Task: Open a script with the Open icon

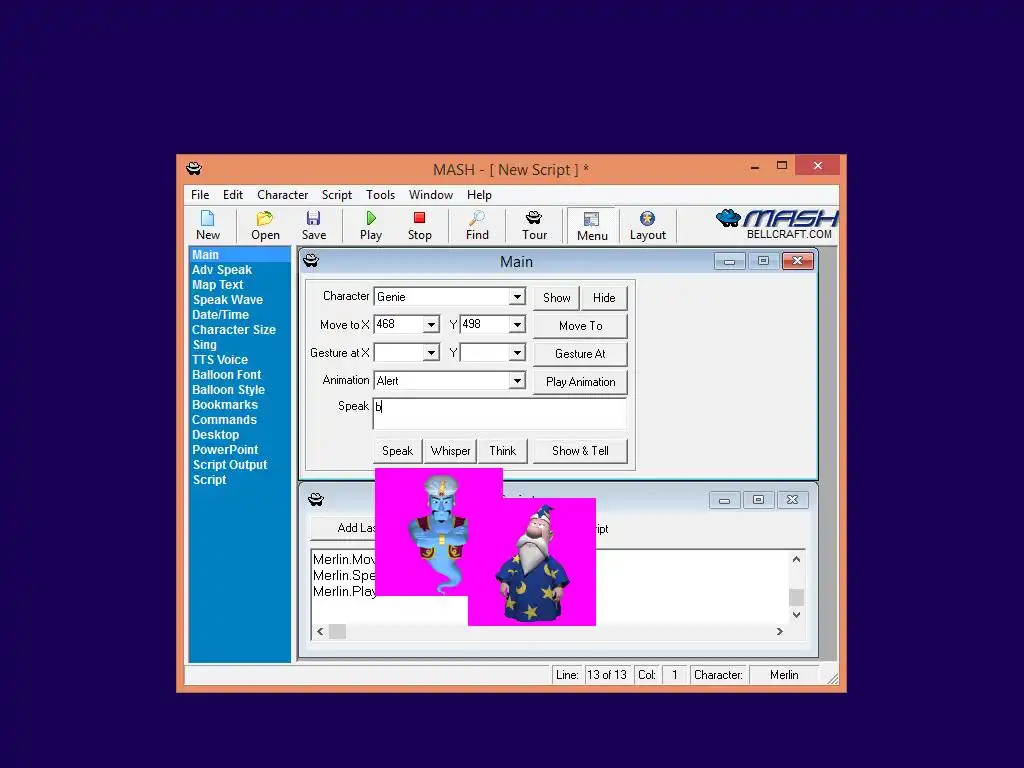Action: (x=265, y=225)
